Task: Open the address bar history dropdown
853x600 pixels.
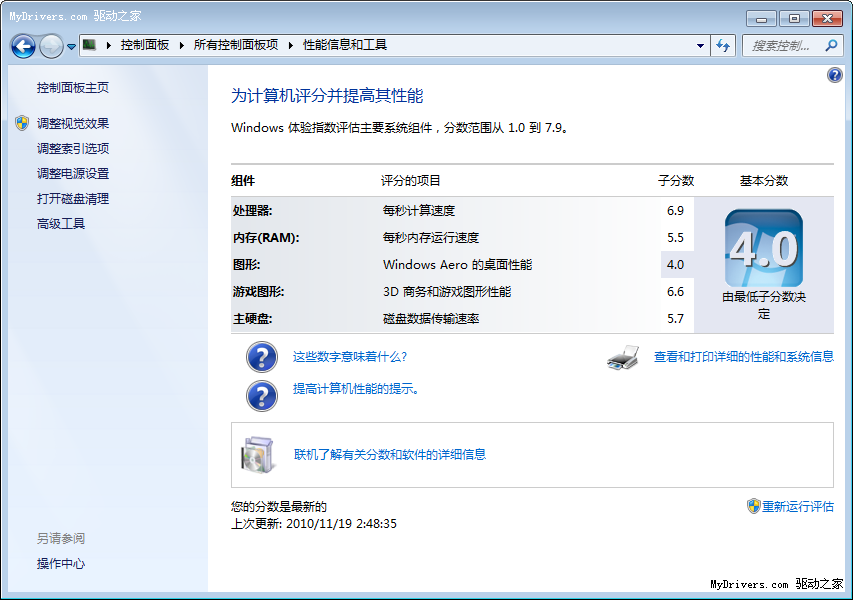Action: pos(700,46)
